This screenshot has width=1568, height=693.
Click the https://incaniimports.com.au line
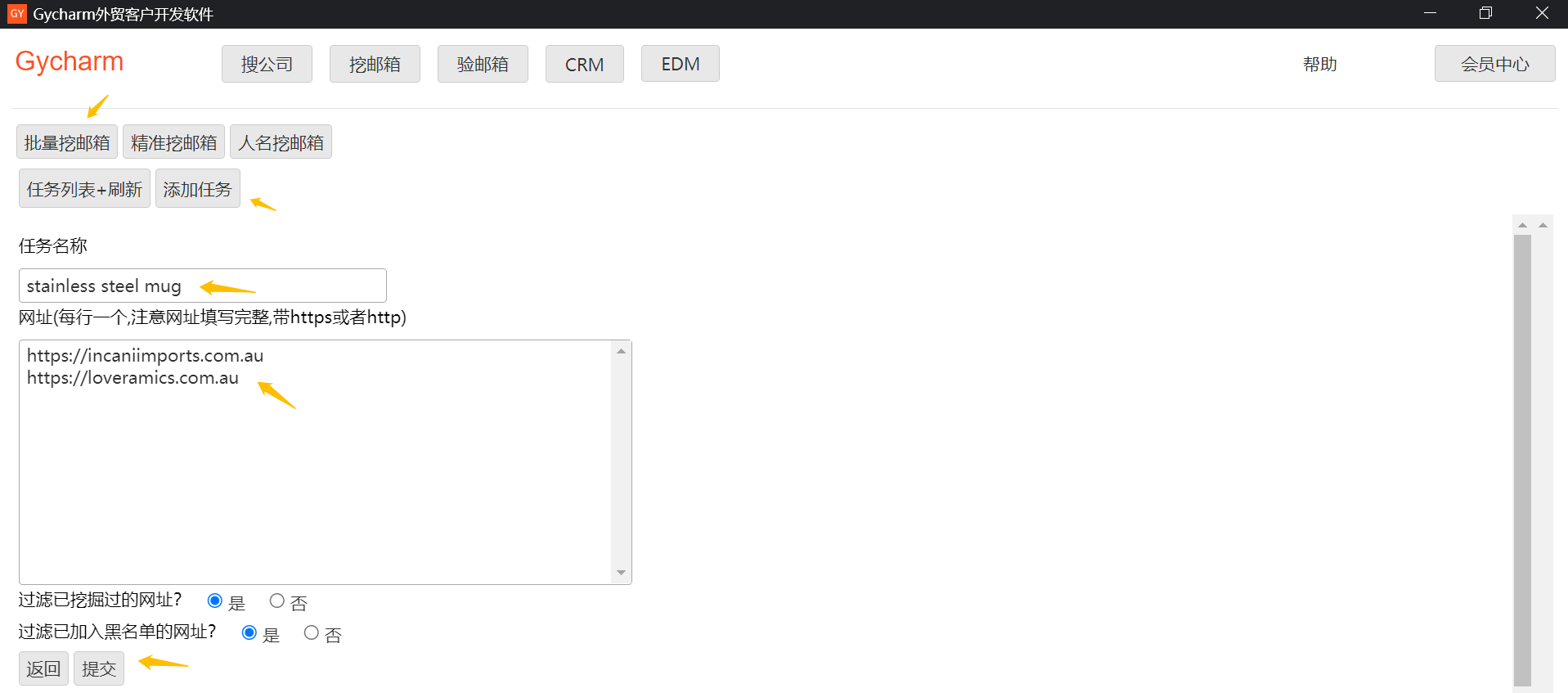[x=146, y=356]
